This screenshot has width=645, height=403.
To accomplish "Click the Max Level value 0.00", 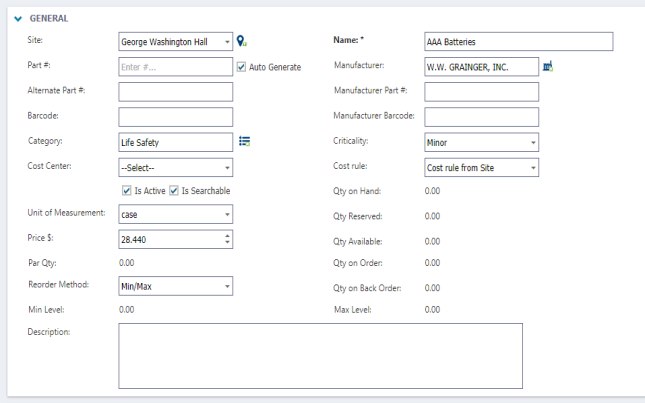I will coord(432,309).
